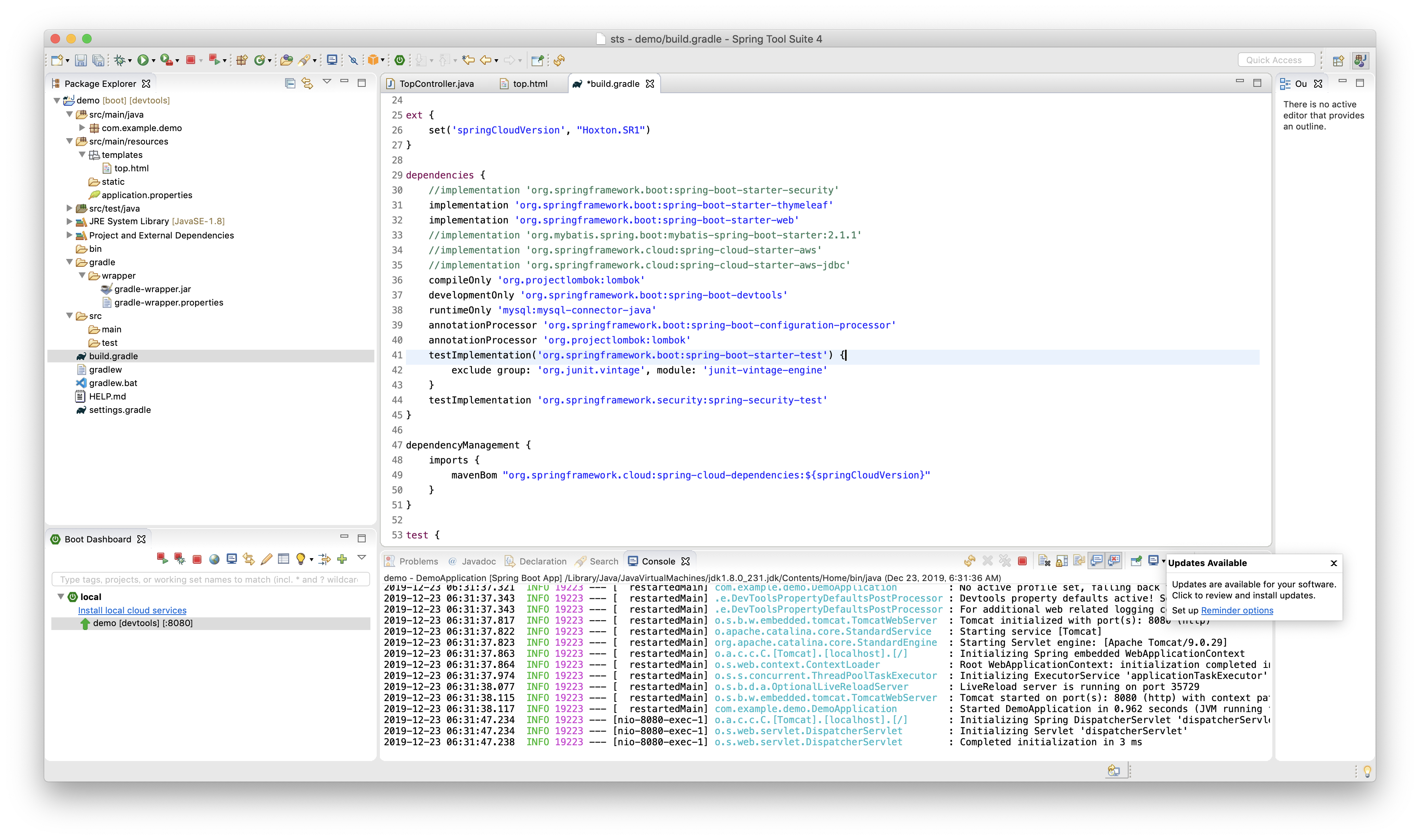The image size is (1420, 840).
Task: Open the Run button's dropdown arrow
Action: click(154, 60)
